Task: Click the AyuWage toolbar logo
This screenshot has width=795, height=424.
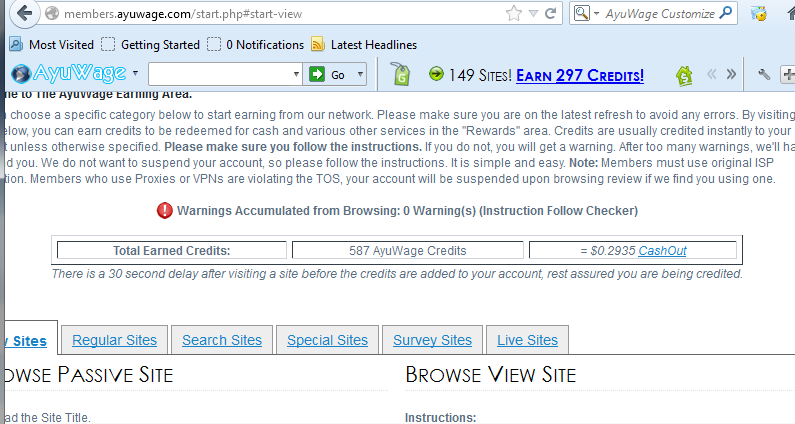Action: coord(69,74)
